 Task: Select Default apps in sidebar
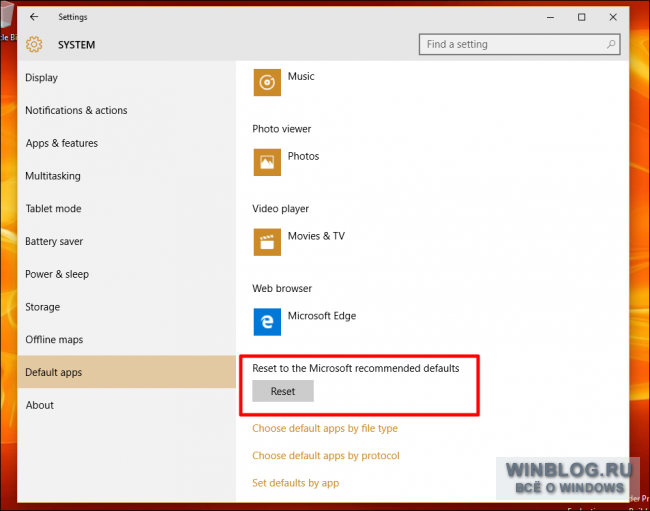click(126, 372)
